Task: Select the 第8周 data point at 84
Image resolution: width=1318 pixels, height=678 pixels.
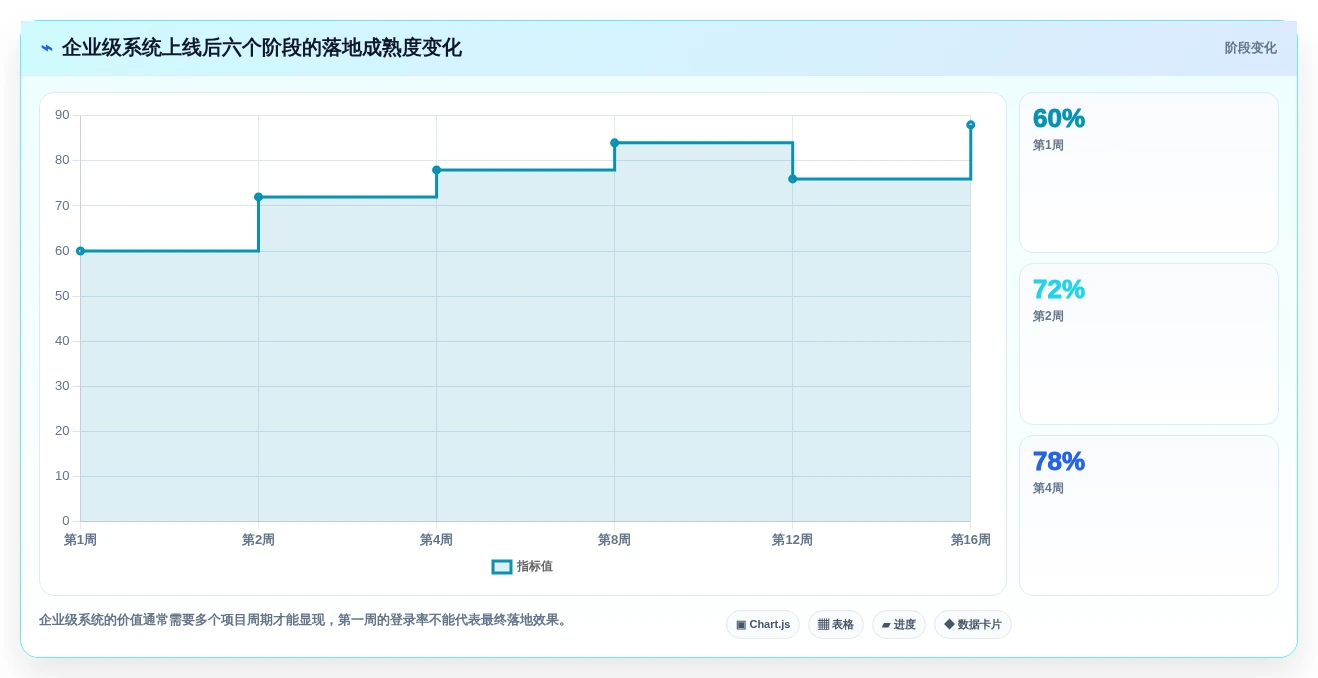Action: (x=614, y=143)
